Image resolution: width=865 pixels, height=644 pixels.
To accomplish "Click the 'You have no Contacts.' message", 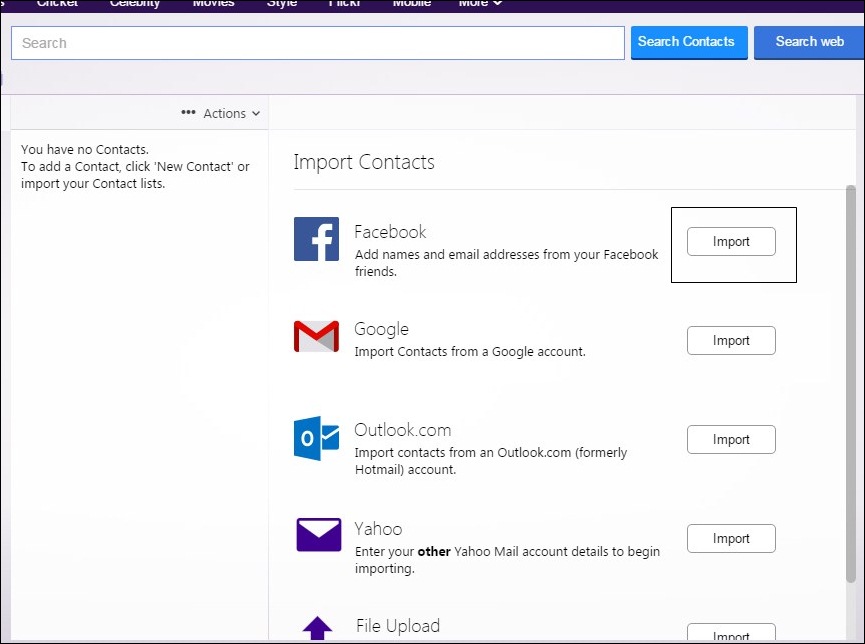I will point(85,150).
